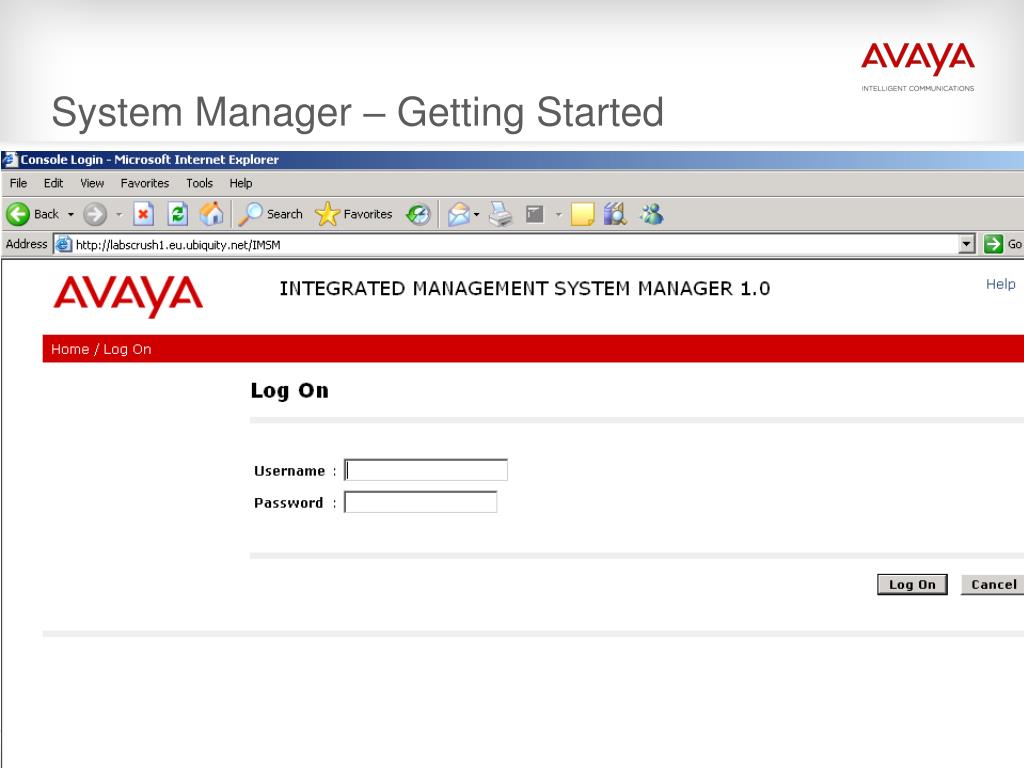This screenshot has height=768, width=1024.
Task: Click the Forward arrow button
Action: click(95, 214)
